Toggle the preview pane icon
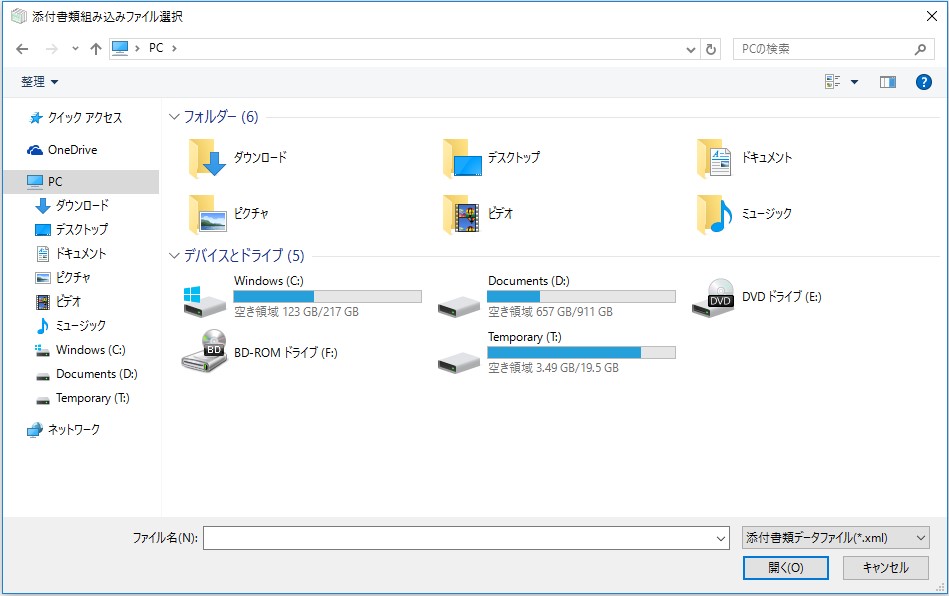The width and height of the screenshot is (949, 596). pos(888,82)
